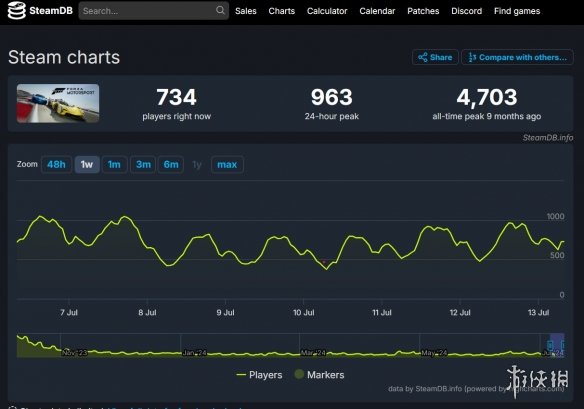Click the 13 Jul axis label
The height and width of the screenshot is (409, 584).
(538, 313)
